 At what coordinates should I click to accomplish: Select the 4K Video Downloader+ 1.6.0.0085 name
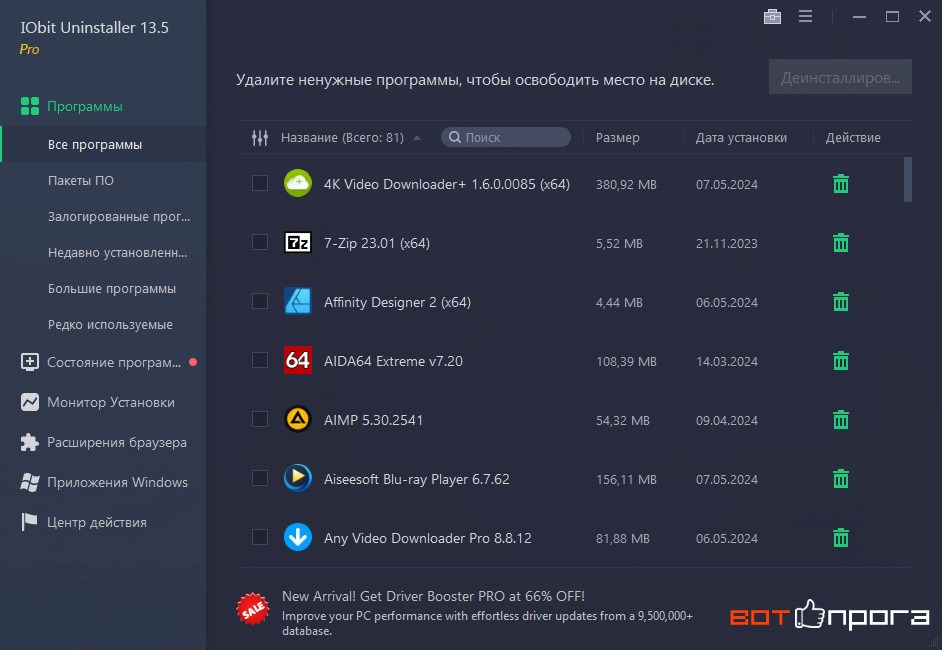tap(447, 184)
